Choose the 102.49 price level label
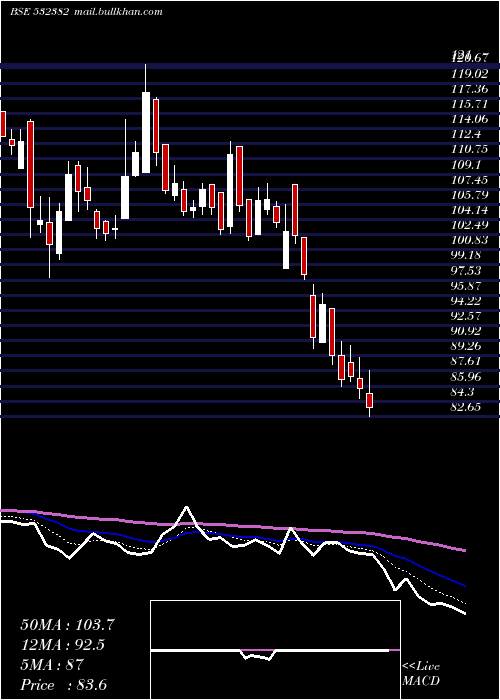The width and height of the screenshot is (500, 700). tap(469, 225)
